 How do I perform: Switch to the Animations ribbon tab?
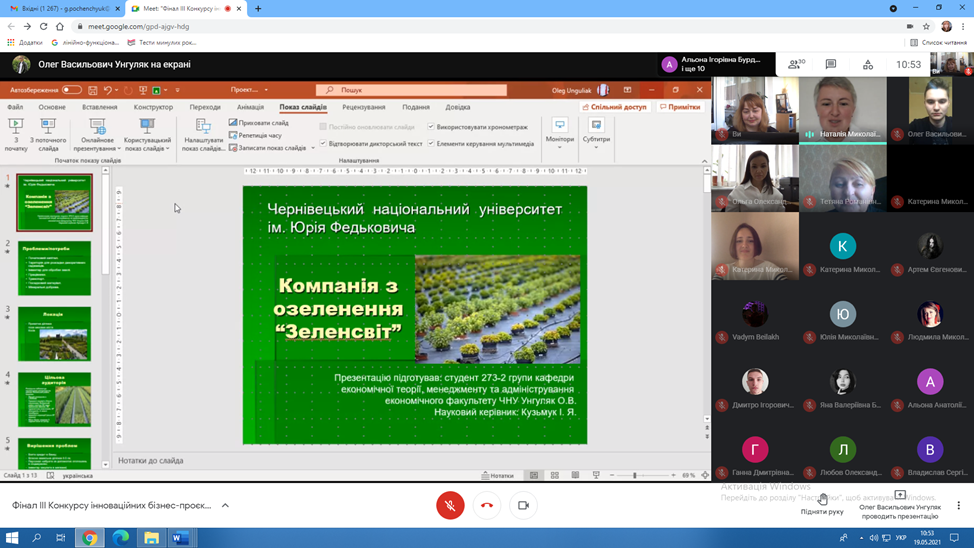tap(250, 107)
